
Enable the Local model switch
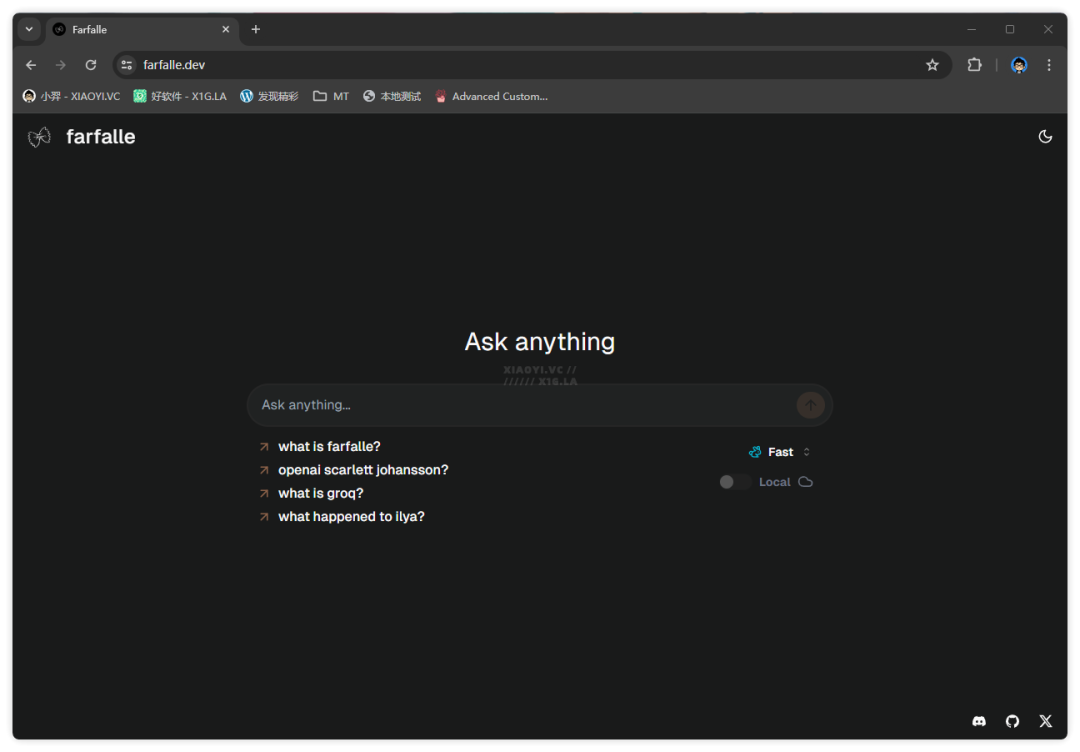tap(735, 482)
